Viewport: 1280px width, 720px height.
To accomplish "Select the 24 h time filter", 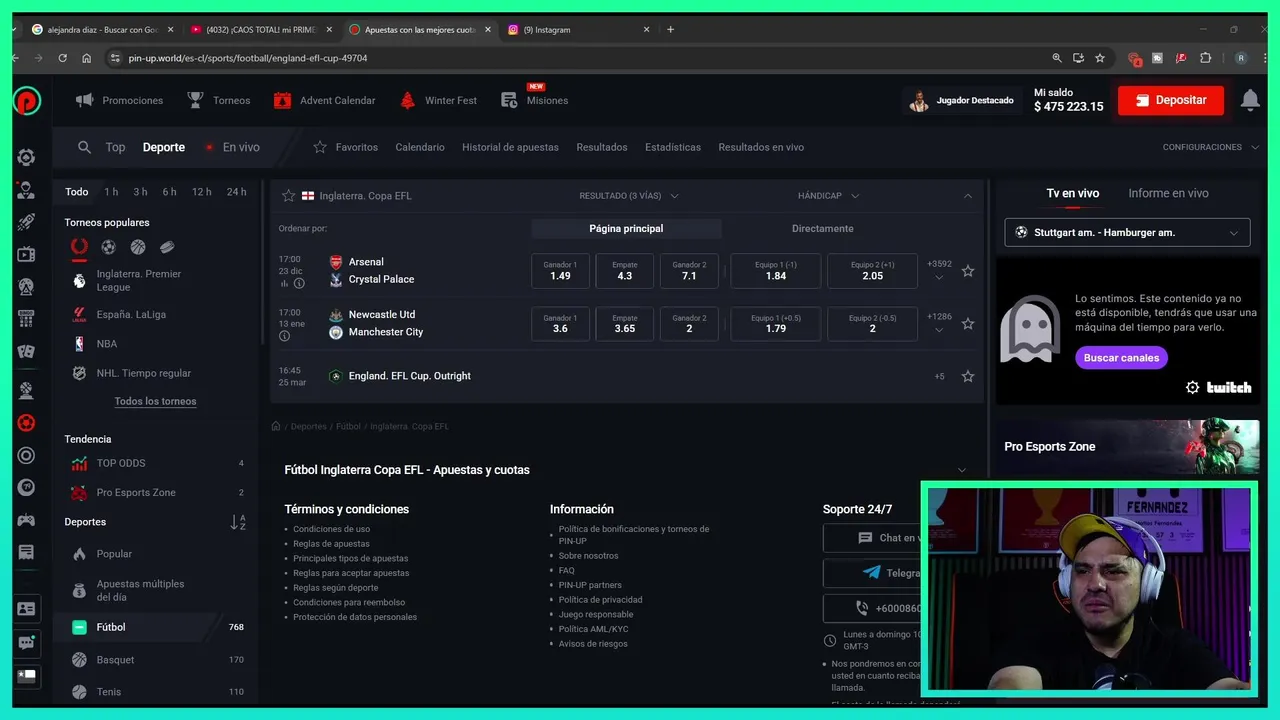I will (x=236, y=192).
